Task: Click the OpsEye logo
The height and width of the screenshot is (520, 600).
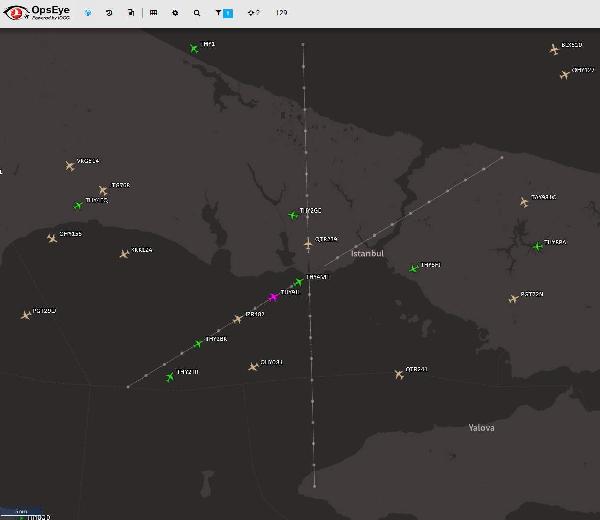Action: [x=37, y=12]
